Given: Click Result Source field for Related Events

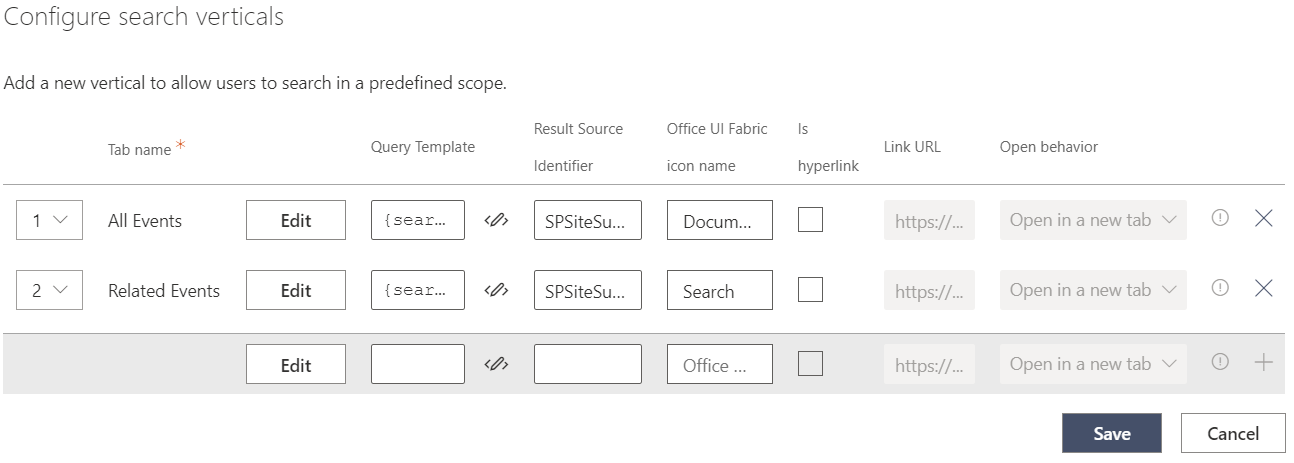Looking at the screenshot, I should point(588,290).
